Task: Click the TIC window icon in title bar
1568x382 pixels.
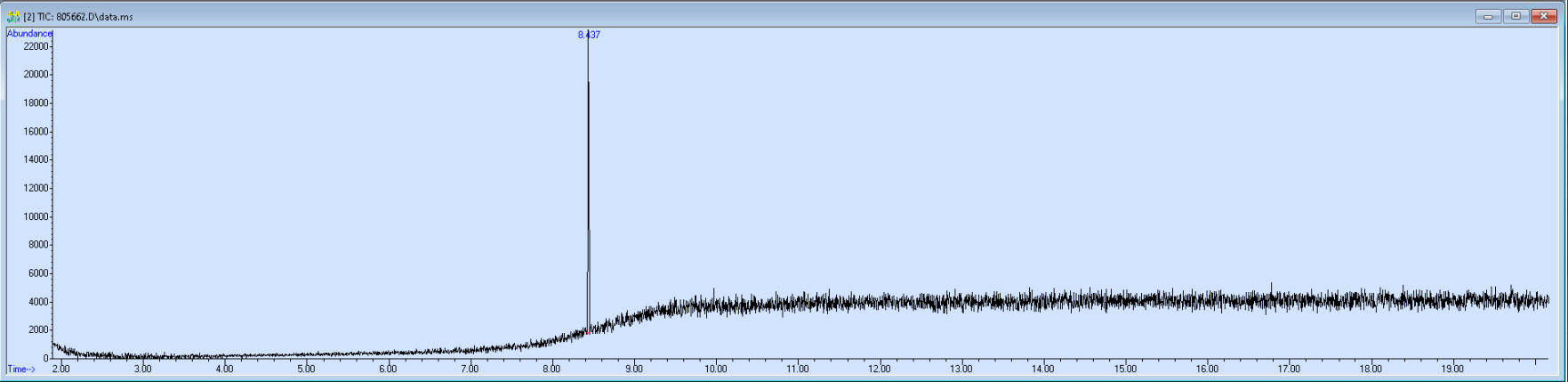Action: pyautogui.click(x=13, y=16)
